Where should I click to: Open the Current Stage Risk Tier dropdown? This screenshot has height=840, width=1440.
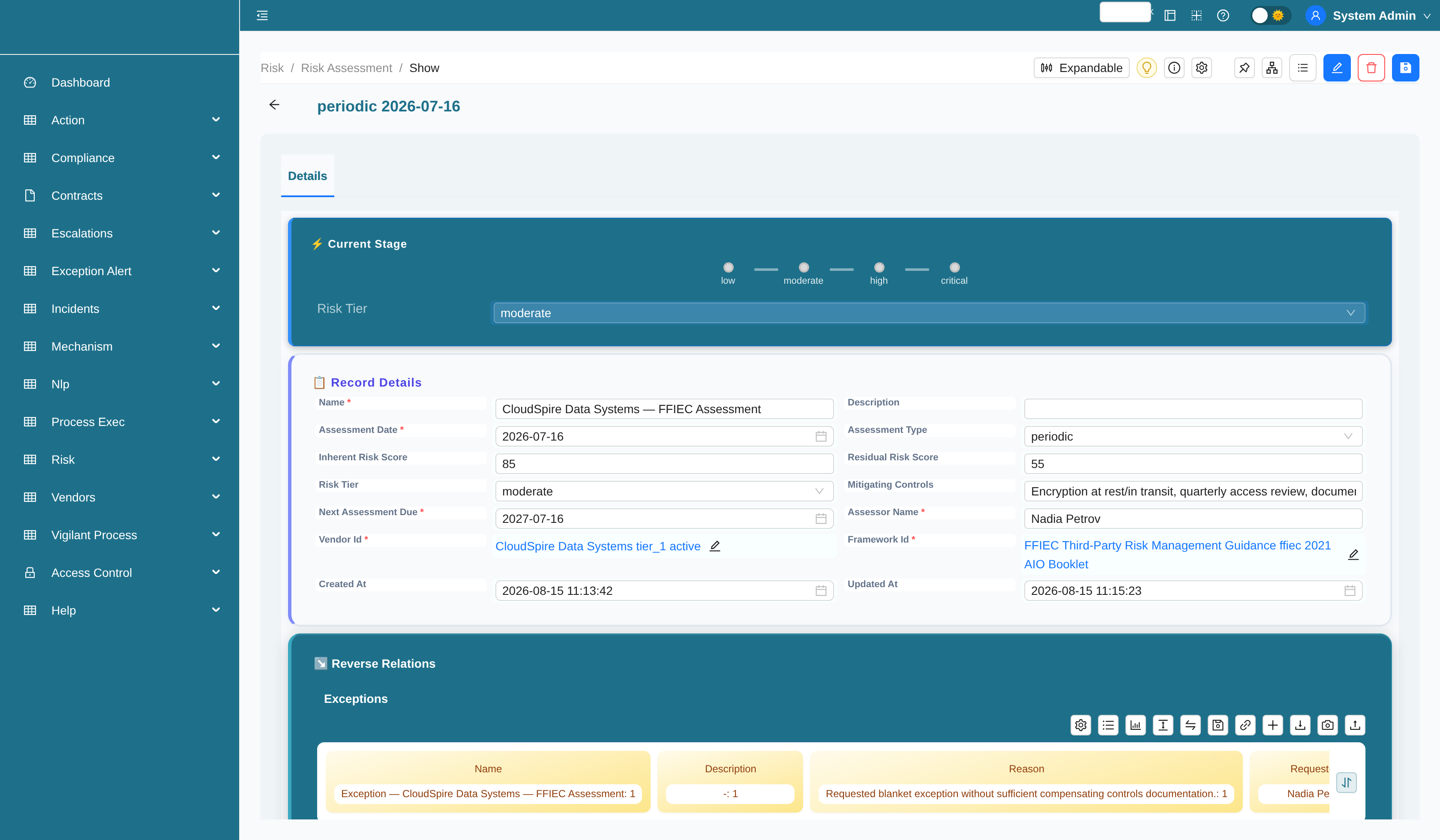(929, 313)
